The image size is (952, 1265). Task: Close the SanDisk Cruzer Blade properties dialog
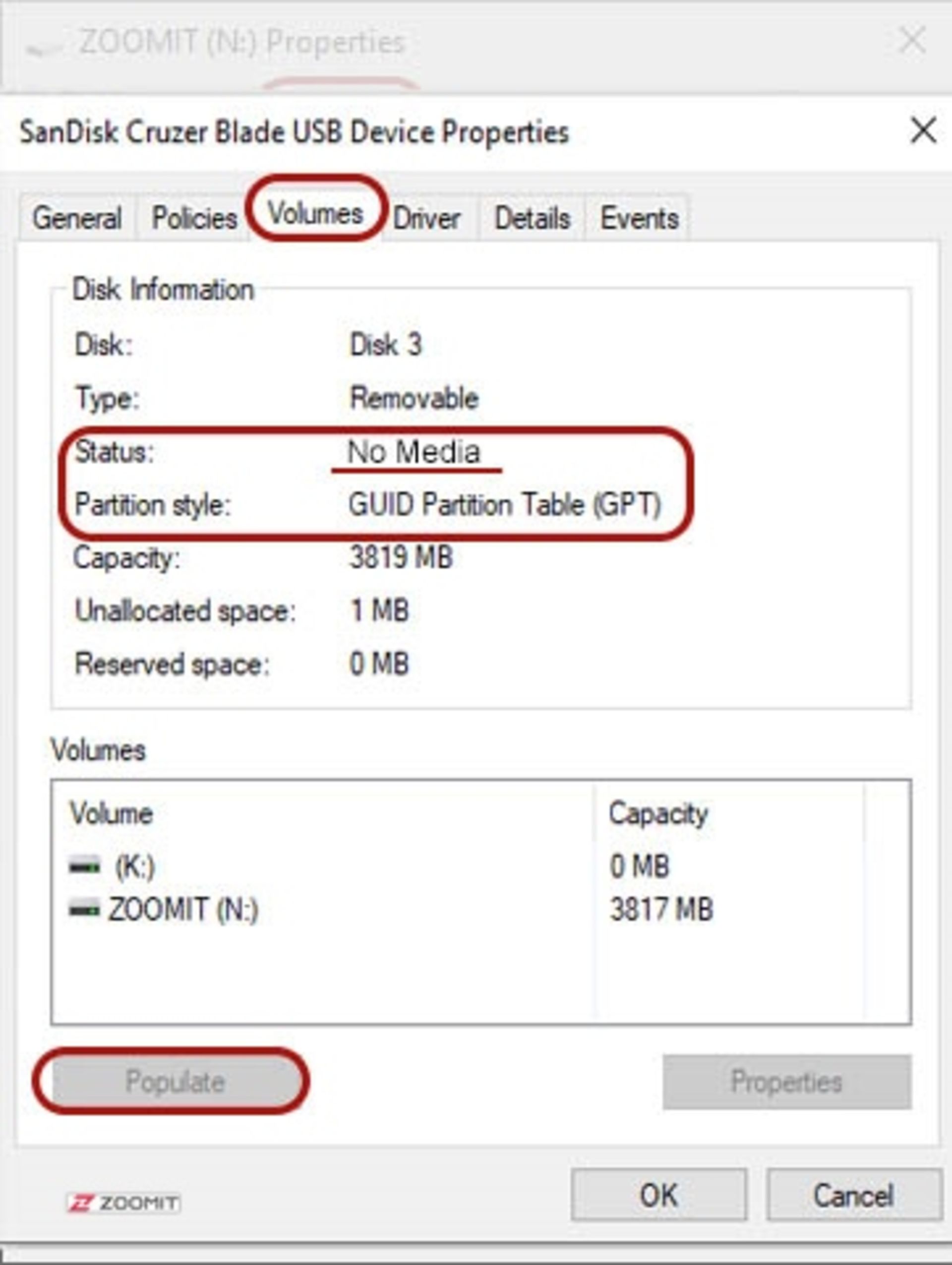(922, 131)
